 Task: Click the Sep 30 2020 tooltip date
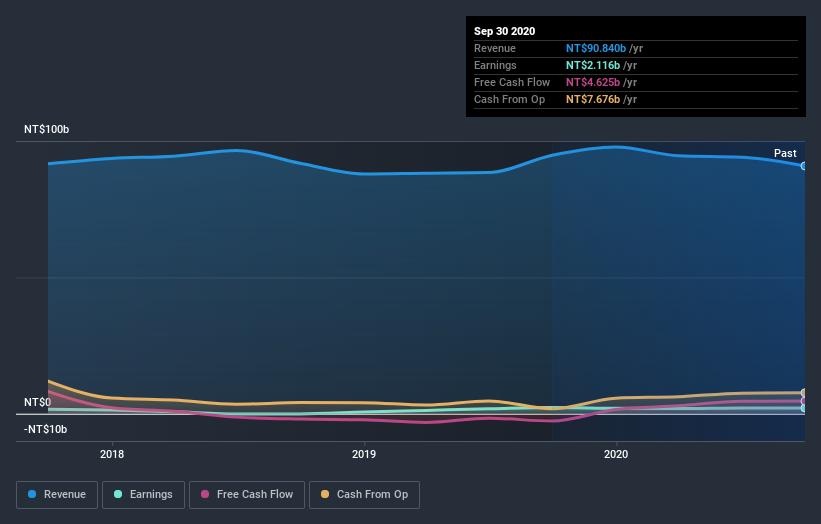pos(505,31)
